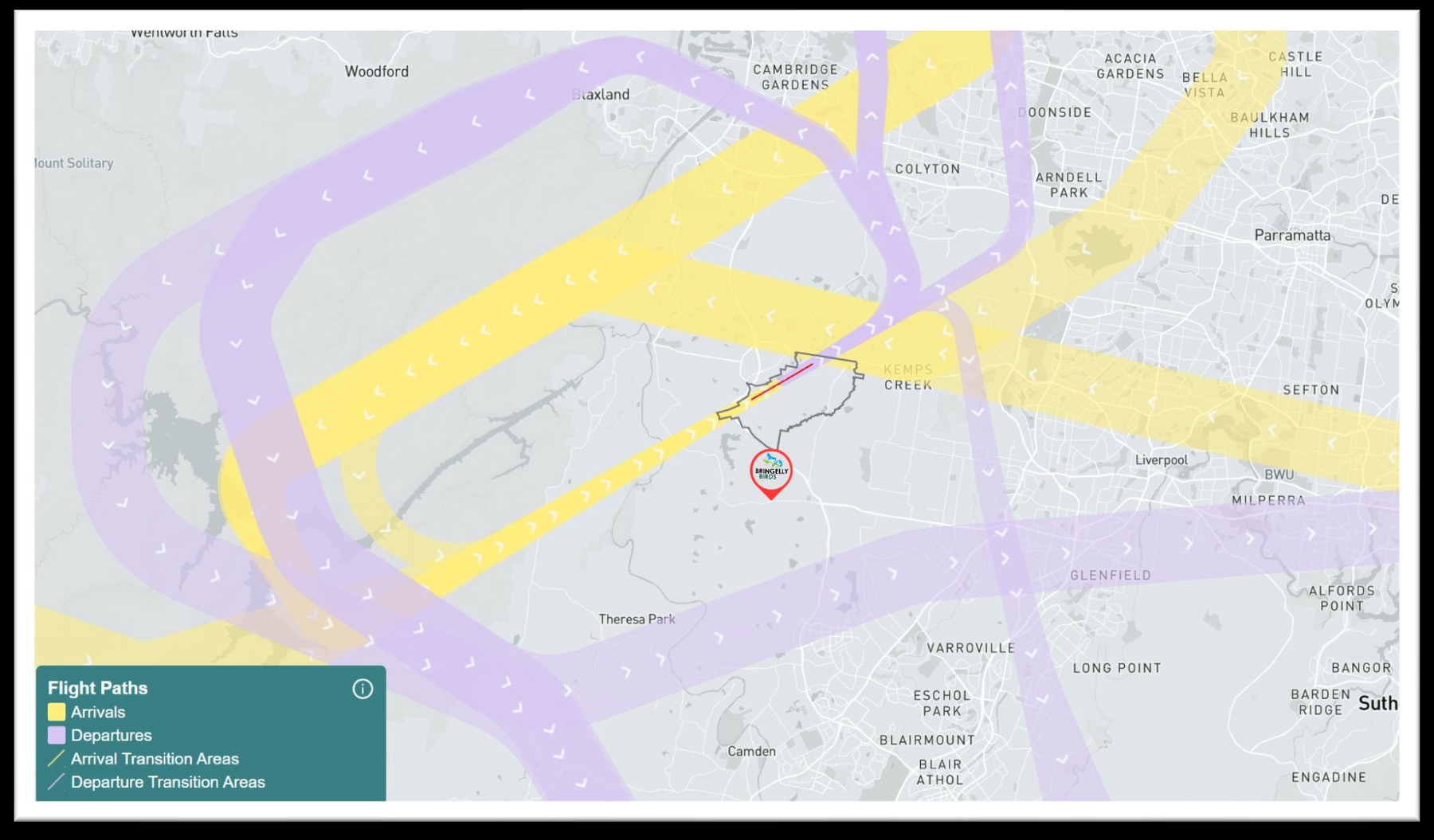Click the Varroville map label
Image resolution: width=1434 pixels, height=840 pixels.
click(x=970, y=648)
